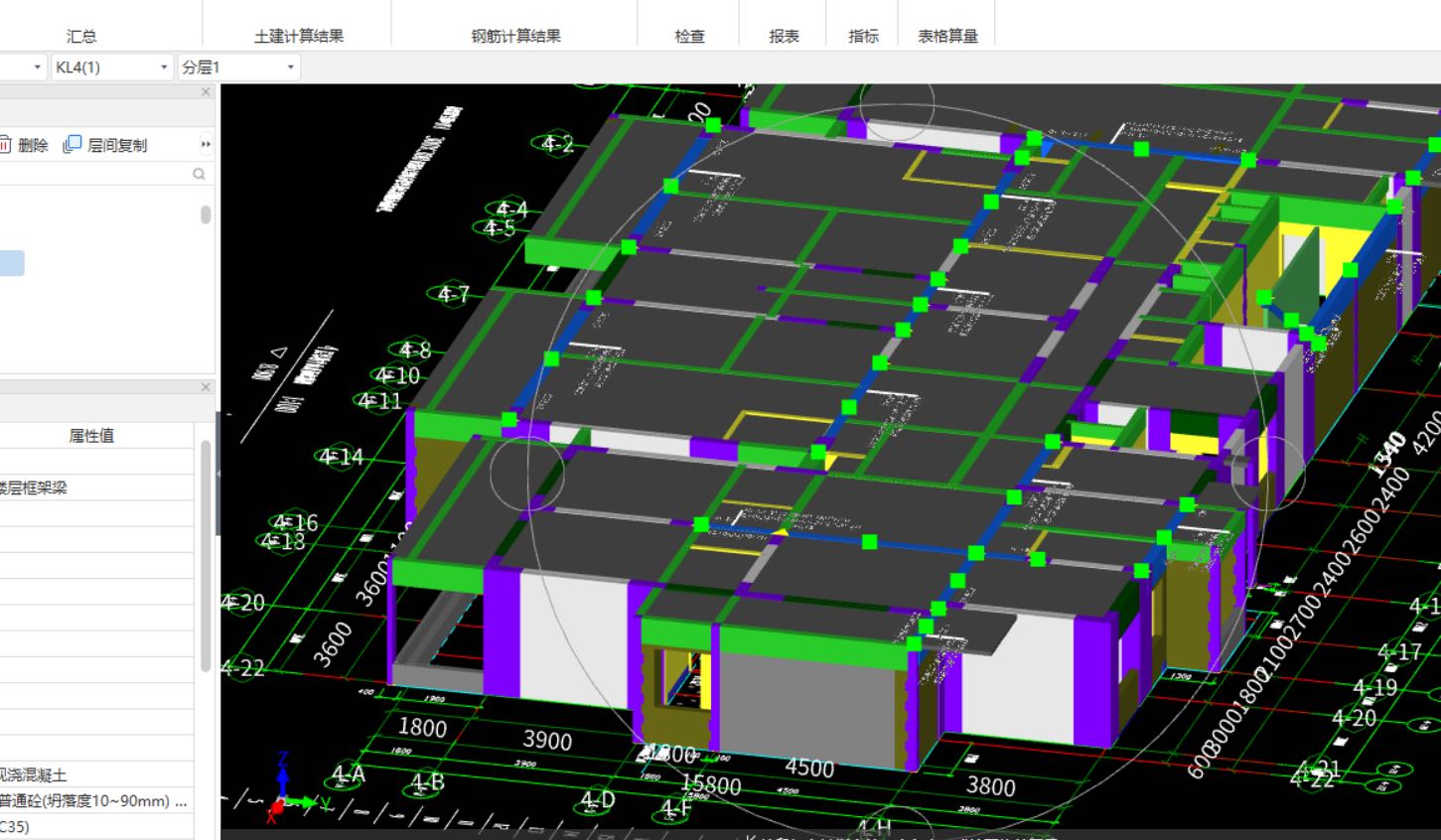This screenshot has width=1441, height=840.
Task: Click the 删除 button label
Action: (x=33, y=145)
